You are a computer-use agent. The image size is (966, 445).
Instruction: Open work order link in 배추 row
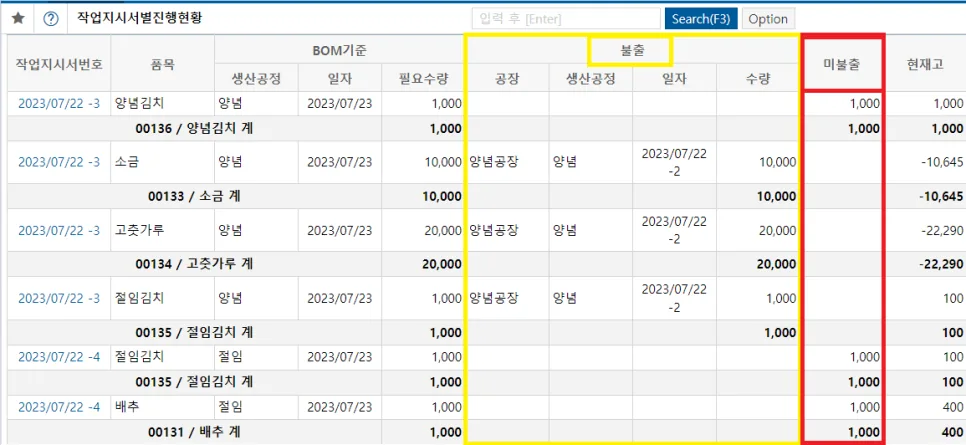59,407
